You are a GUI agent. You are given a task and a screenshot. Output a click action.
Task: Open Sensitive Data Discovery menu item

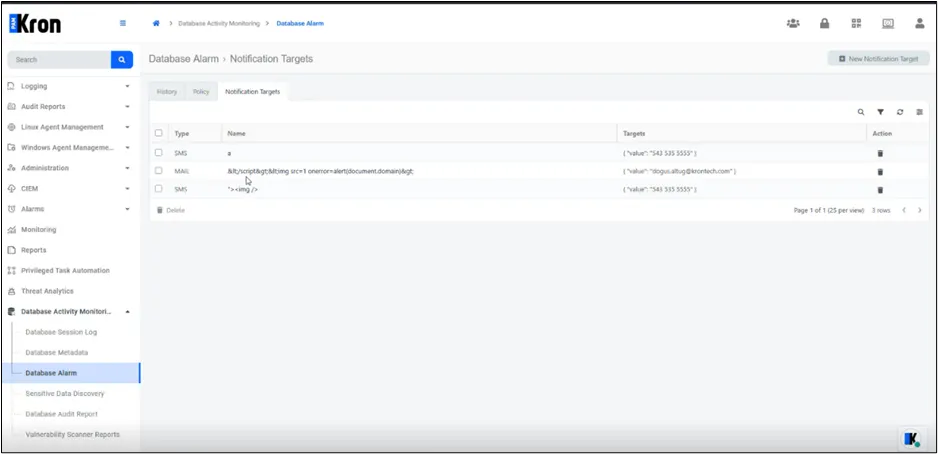pyautogui.click(x=65, y=394)
